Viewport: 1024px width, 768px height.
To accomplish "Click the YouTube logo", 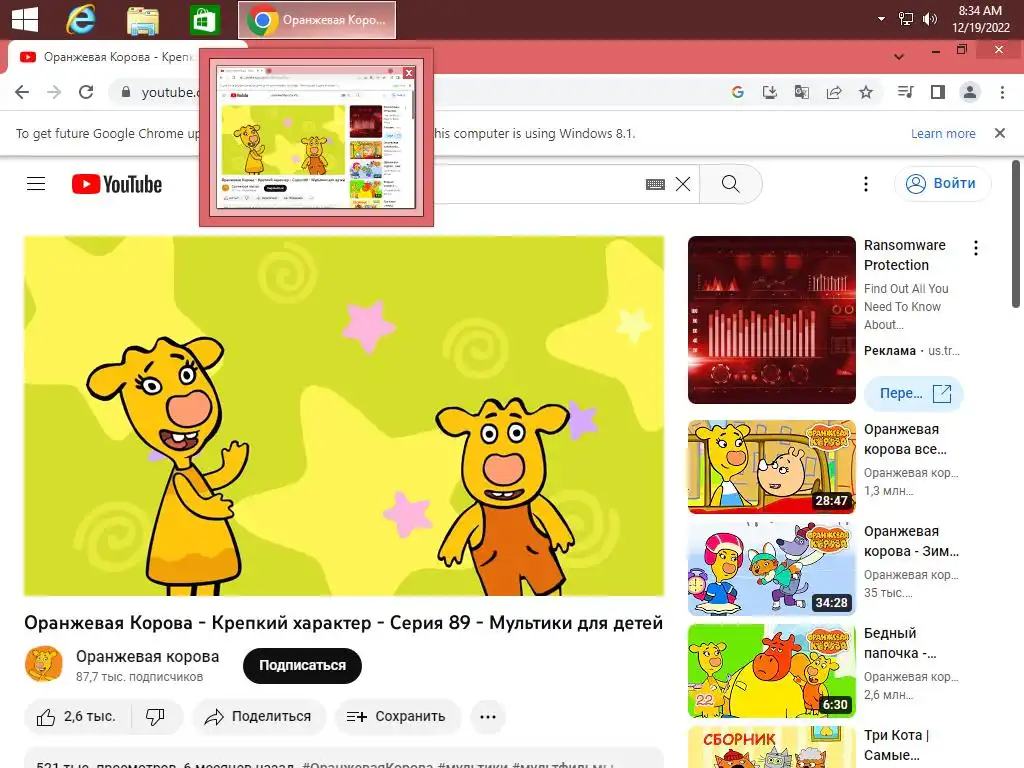I will click(x=117, y=184).
